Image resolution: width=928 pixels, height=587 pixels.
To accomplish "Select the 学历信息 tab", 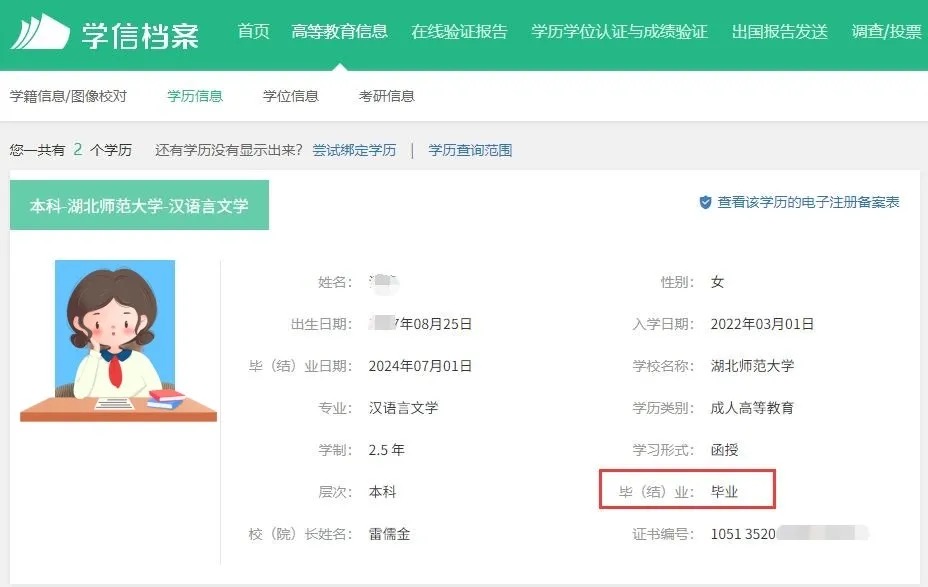I will tap(195, 96).
